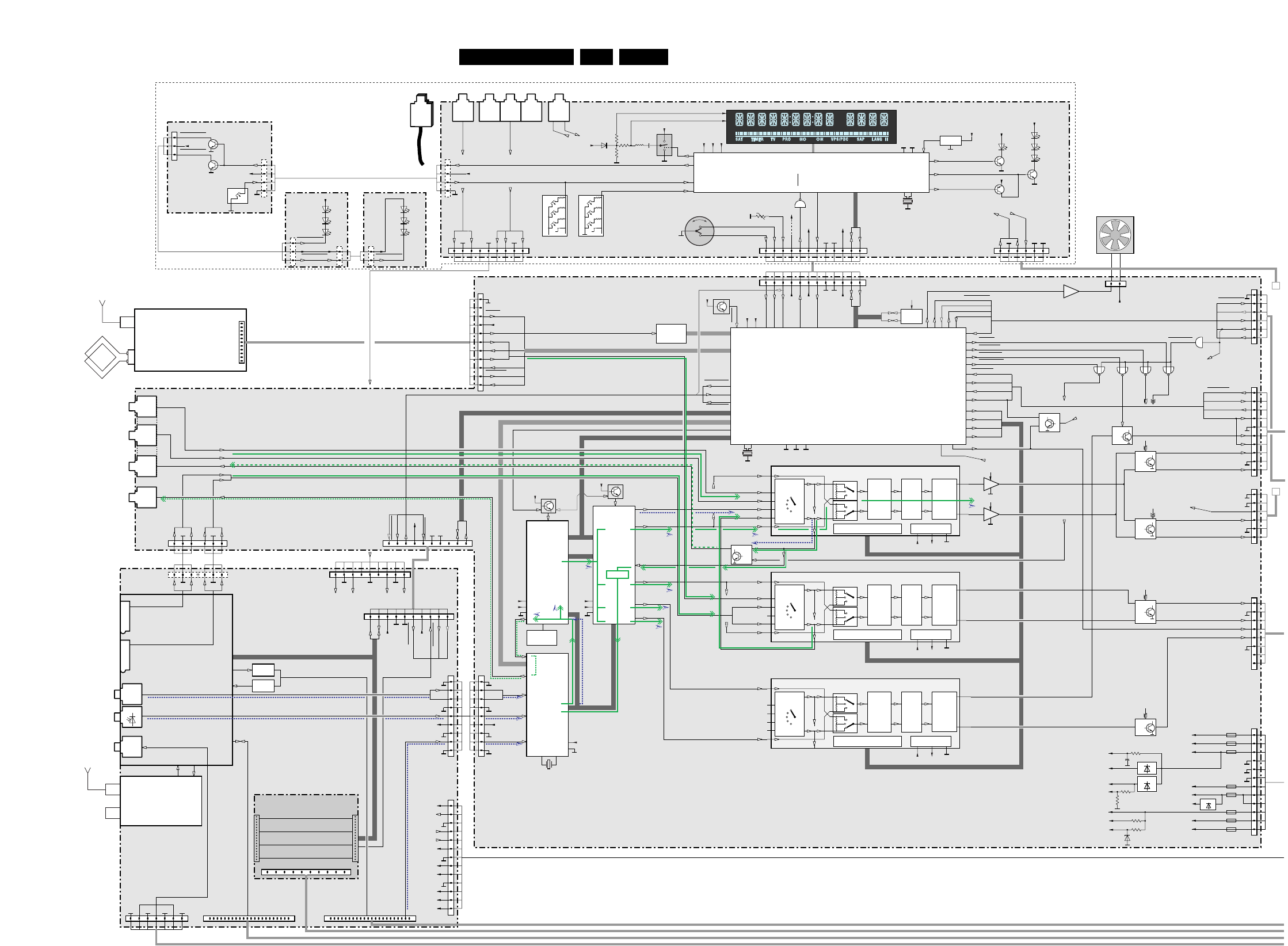Click the upper-left tuner module with pin strip
The height and width of the screenshot is (946, 1288).
190,340
